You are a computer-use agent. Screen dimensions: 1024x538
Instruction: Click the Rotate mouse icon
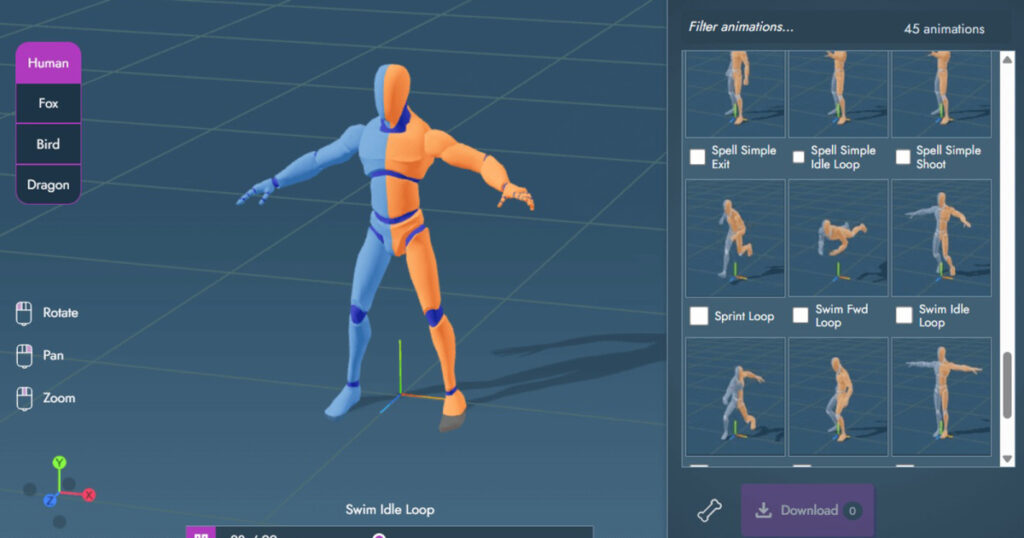(24, 313)
